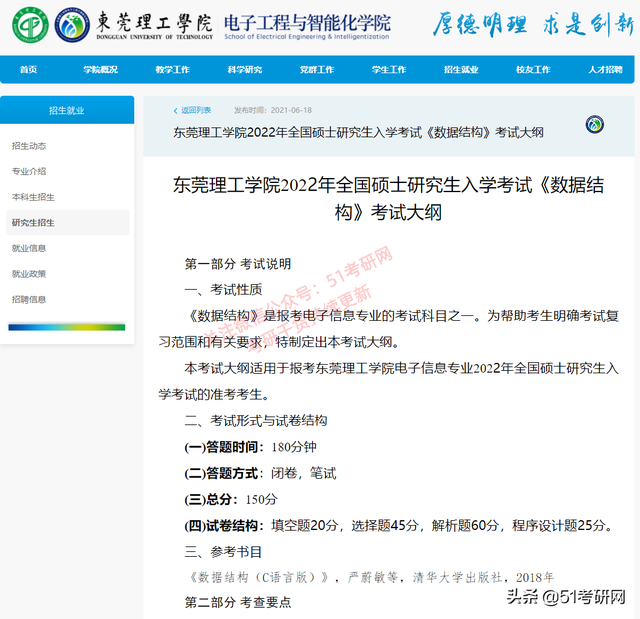Select 招生动态 in the sidebar
Image resolution: width=640 pixels, height=619 pixels.
pos(29,146)
